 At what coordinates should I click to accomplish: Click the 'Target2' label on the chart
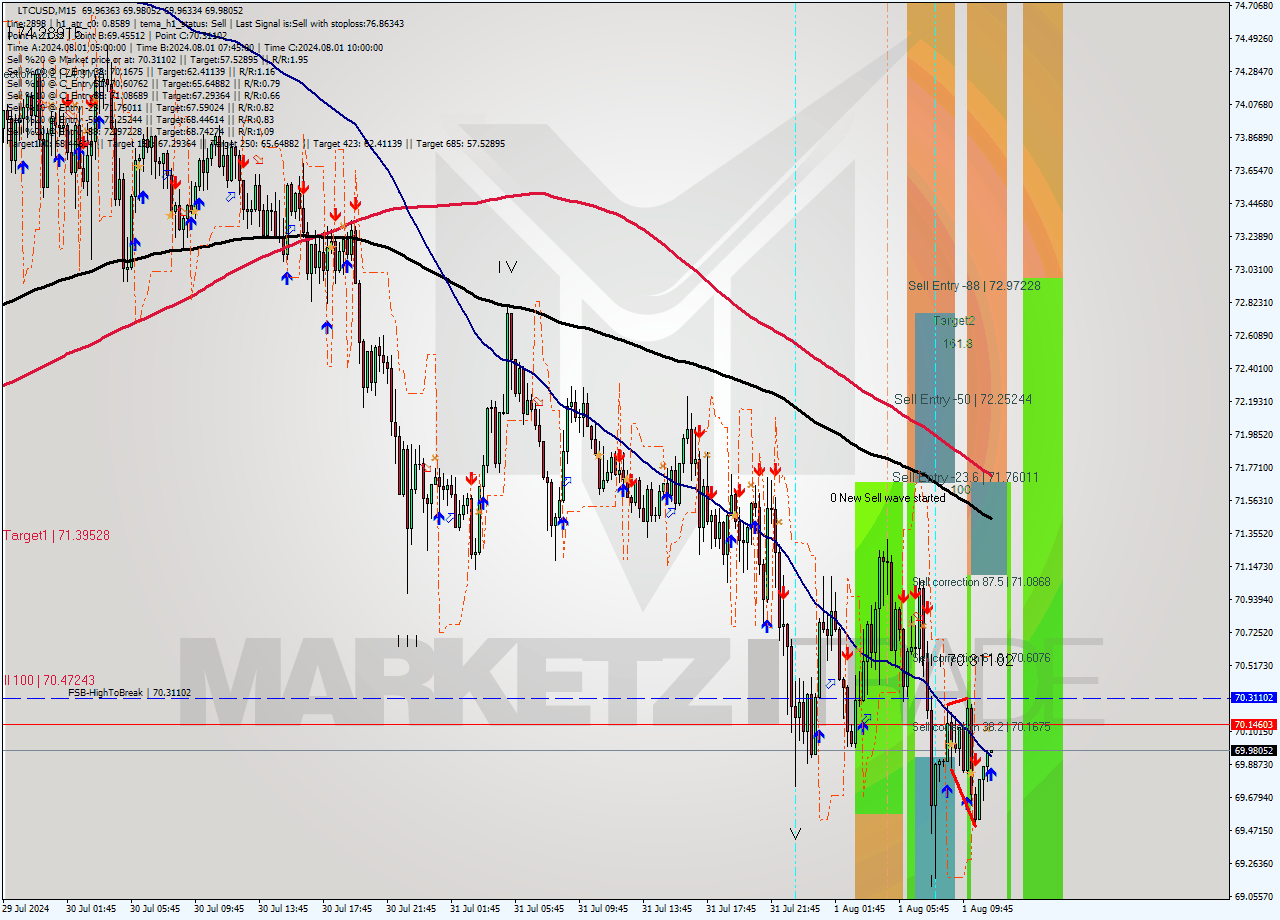pyautogui.click(x=954, y=321)
